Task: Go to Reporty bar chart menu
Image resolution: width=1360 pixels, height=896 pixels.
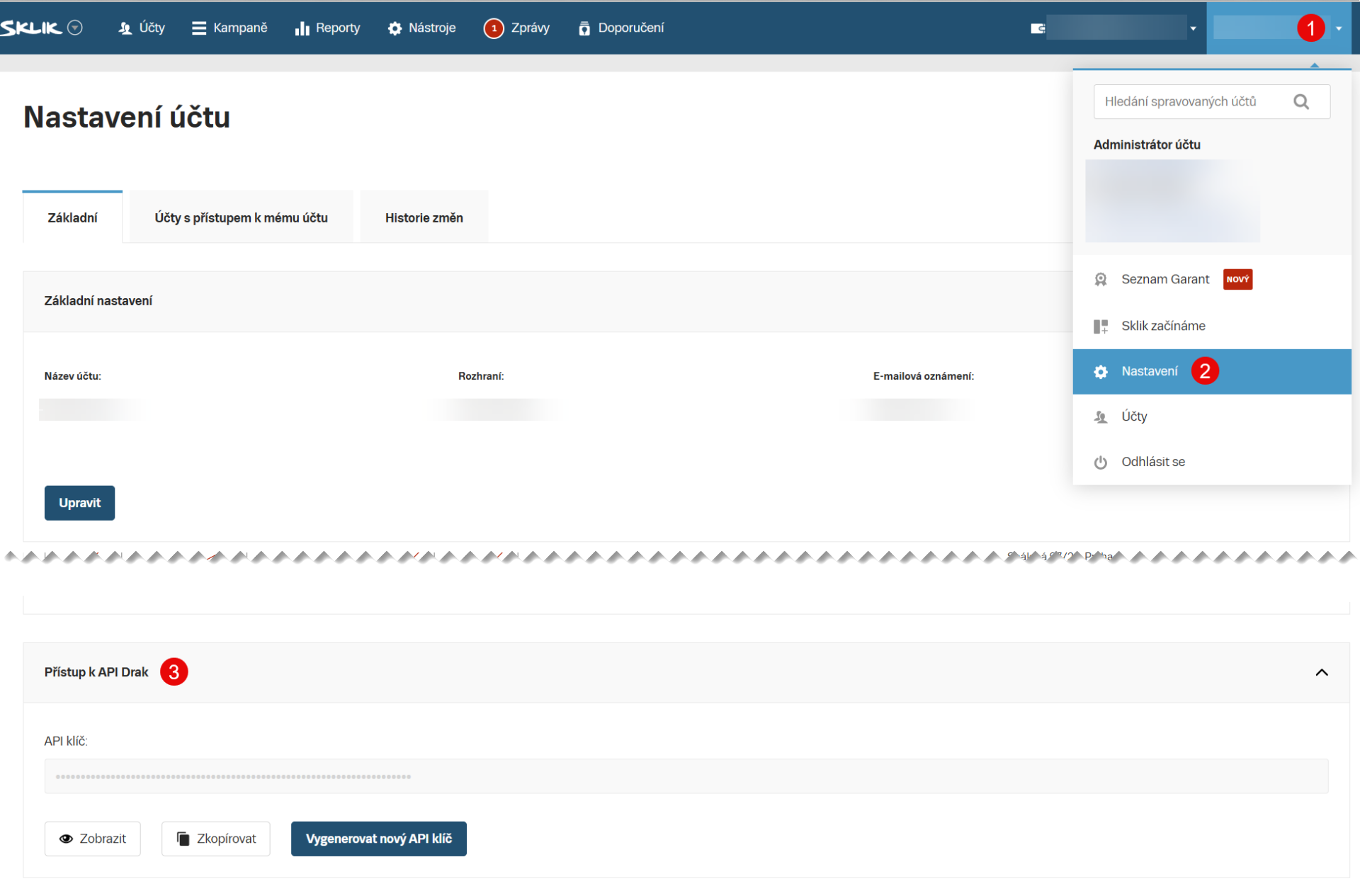Action: (327, 28)
